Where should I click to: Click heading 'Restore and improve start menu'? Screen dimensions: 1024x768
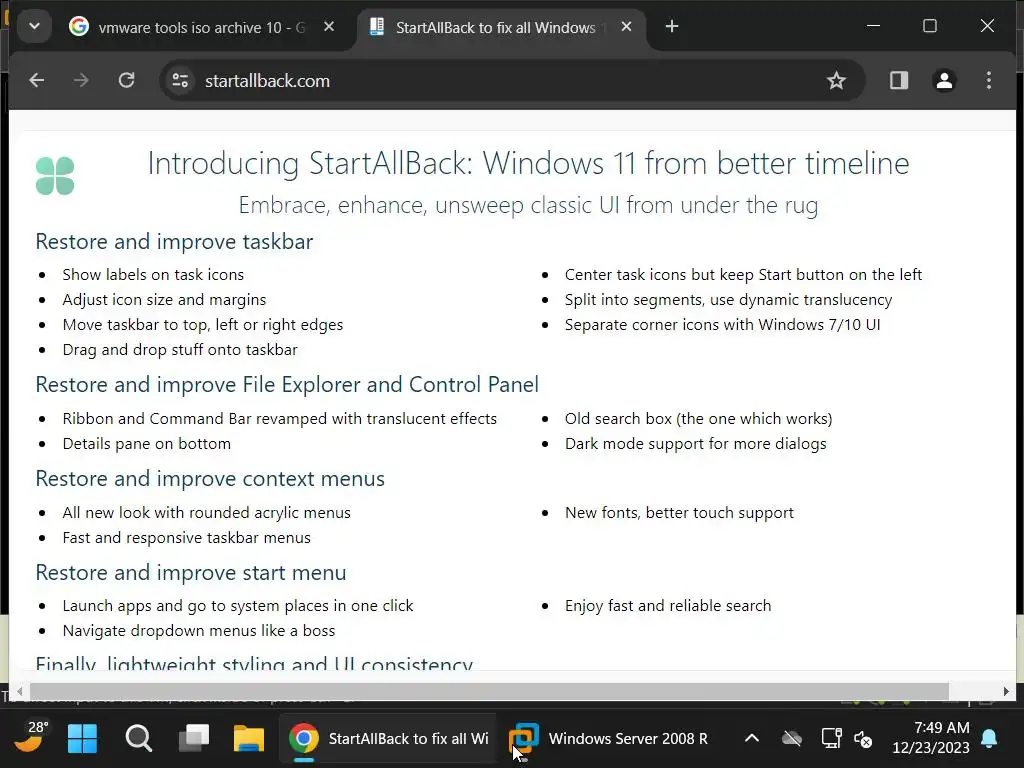point(191,573)
